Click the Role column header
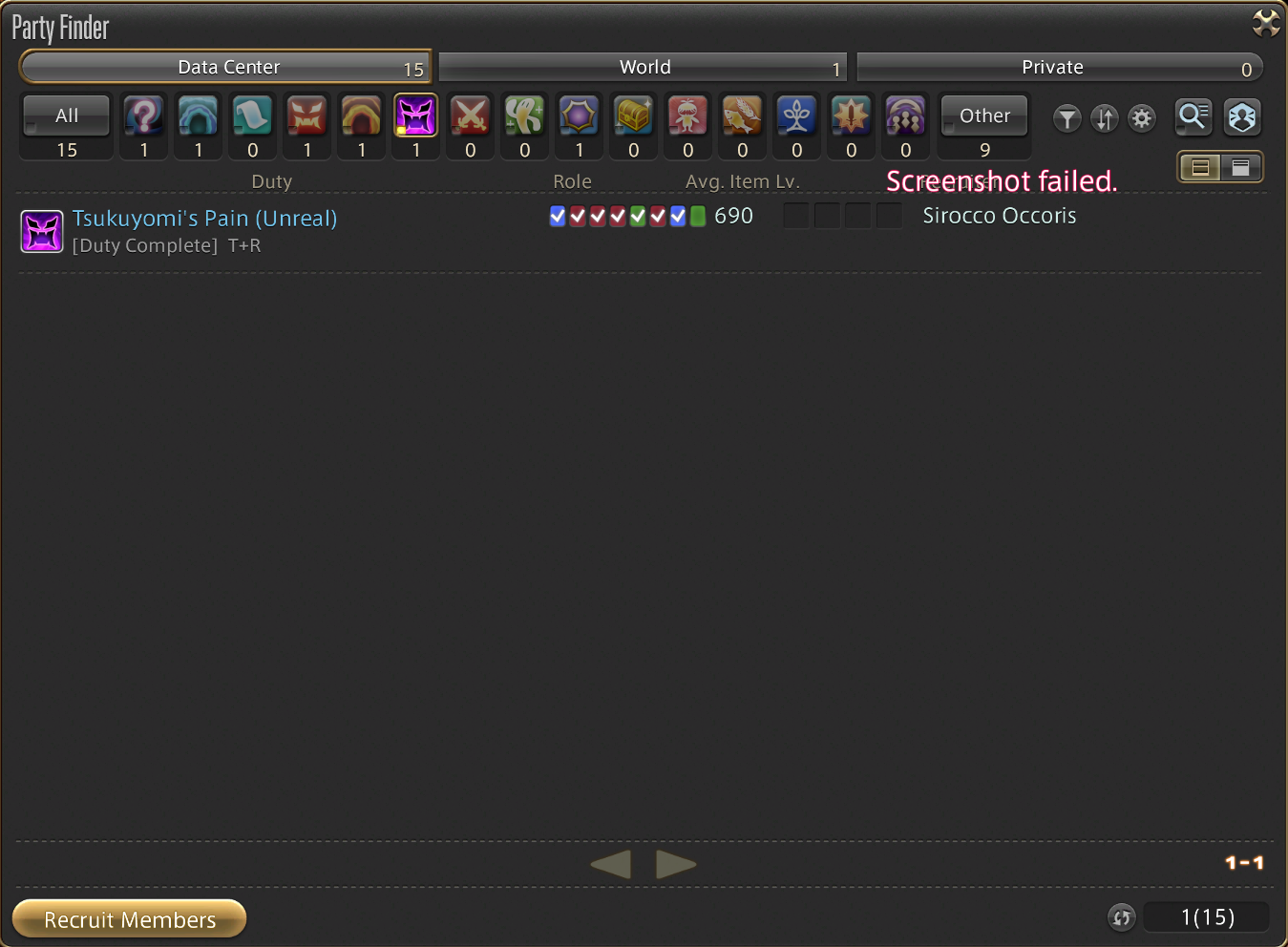This screenshot has height=947, width=1288. click(573, 181)
